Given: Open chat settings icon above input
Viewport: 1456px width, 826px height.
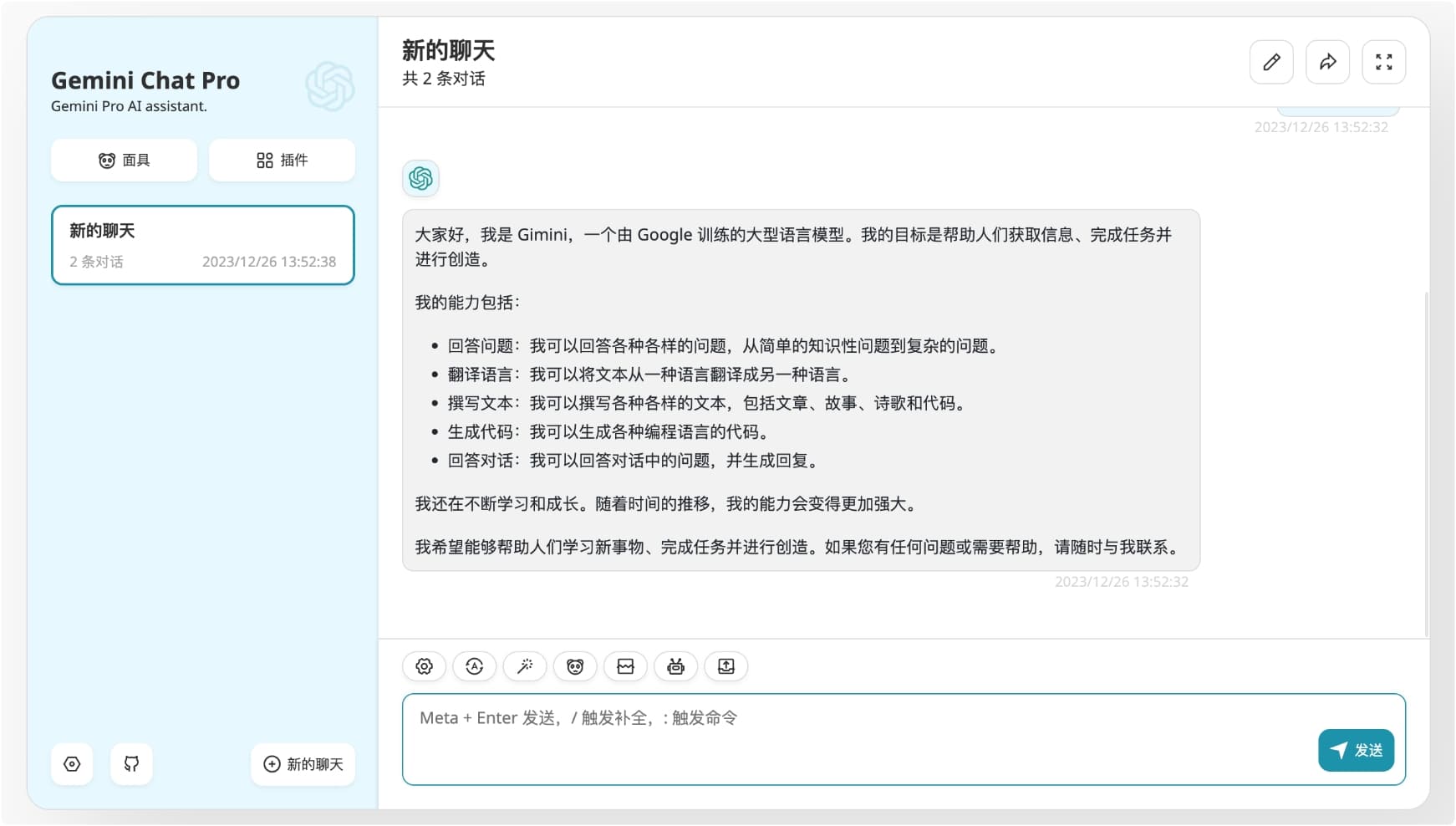Looking at the screenshot, I should tap(425, 666).
